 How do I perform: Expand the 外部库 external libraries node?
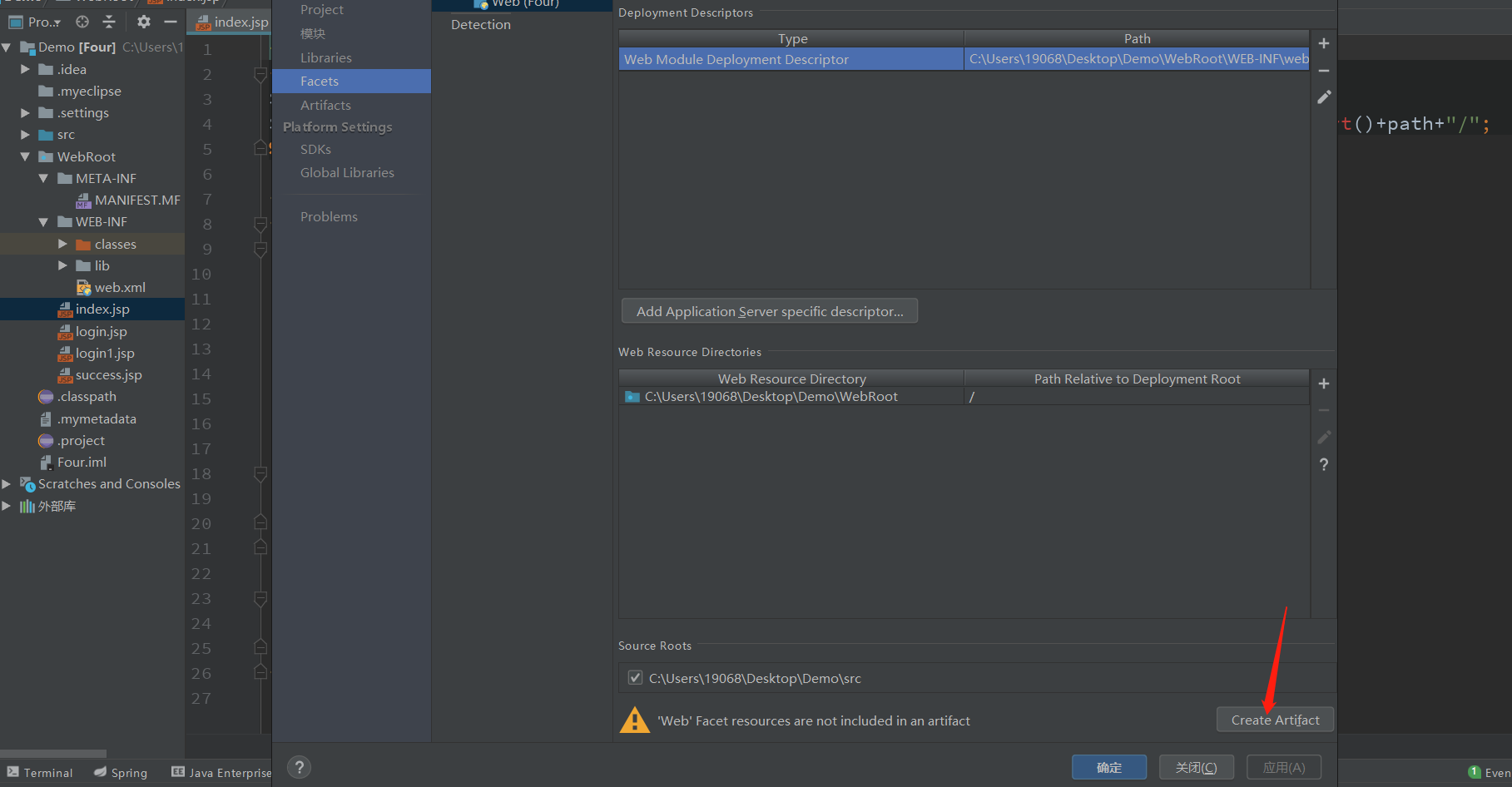[x=6, y=506]
